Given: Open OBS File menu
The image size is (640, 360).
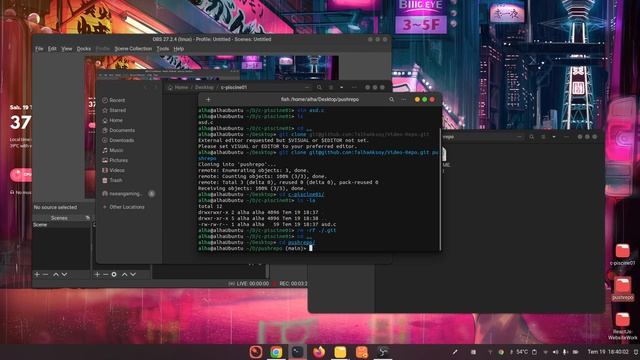Looking at the screenshot, I should [39, 49].
